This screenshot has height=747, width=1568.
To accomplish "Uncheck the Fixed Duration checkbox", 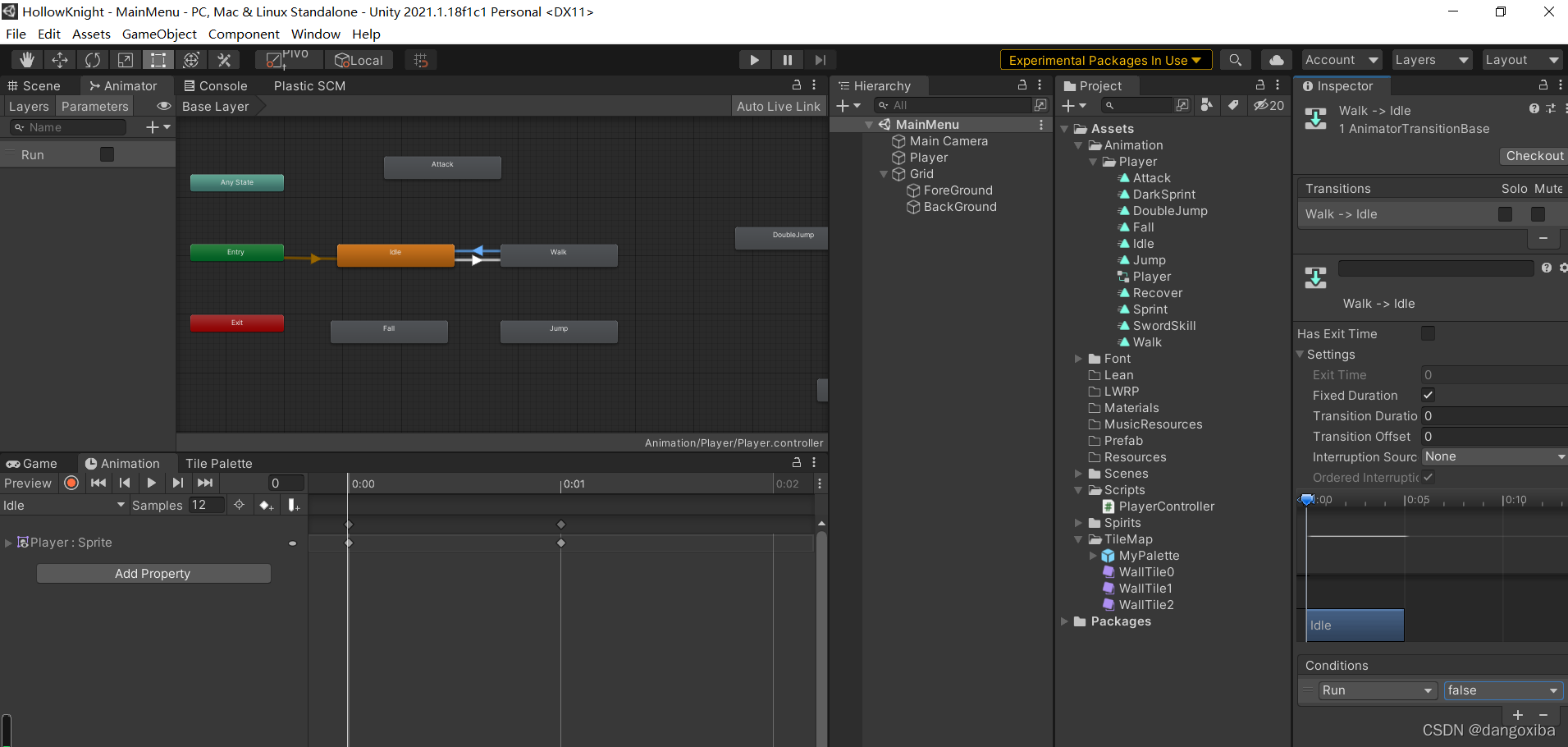I will click(1428, 395).
